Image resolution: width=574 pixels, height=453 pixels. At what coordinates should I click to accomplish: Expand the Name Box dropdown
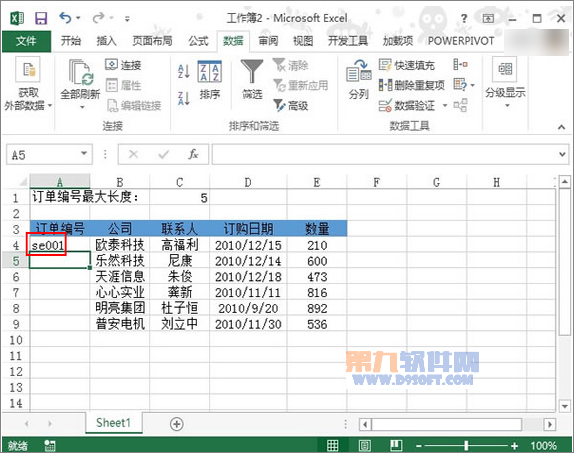(84, 153)
